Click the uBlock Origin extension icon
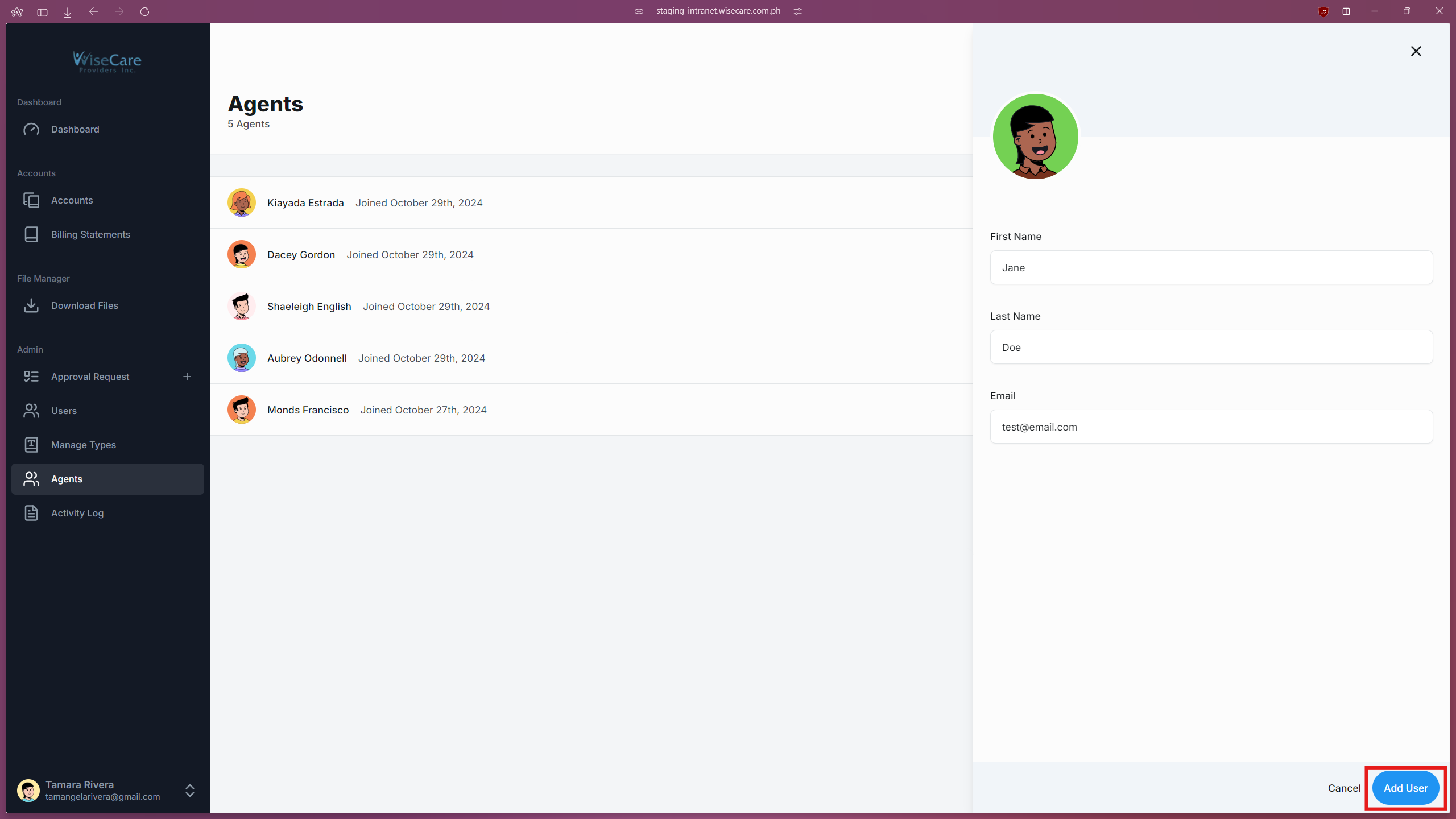1456x819 pixels. pyautogui.click(x=1323, y=11)
